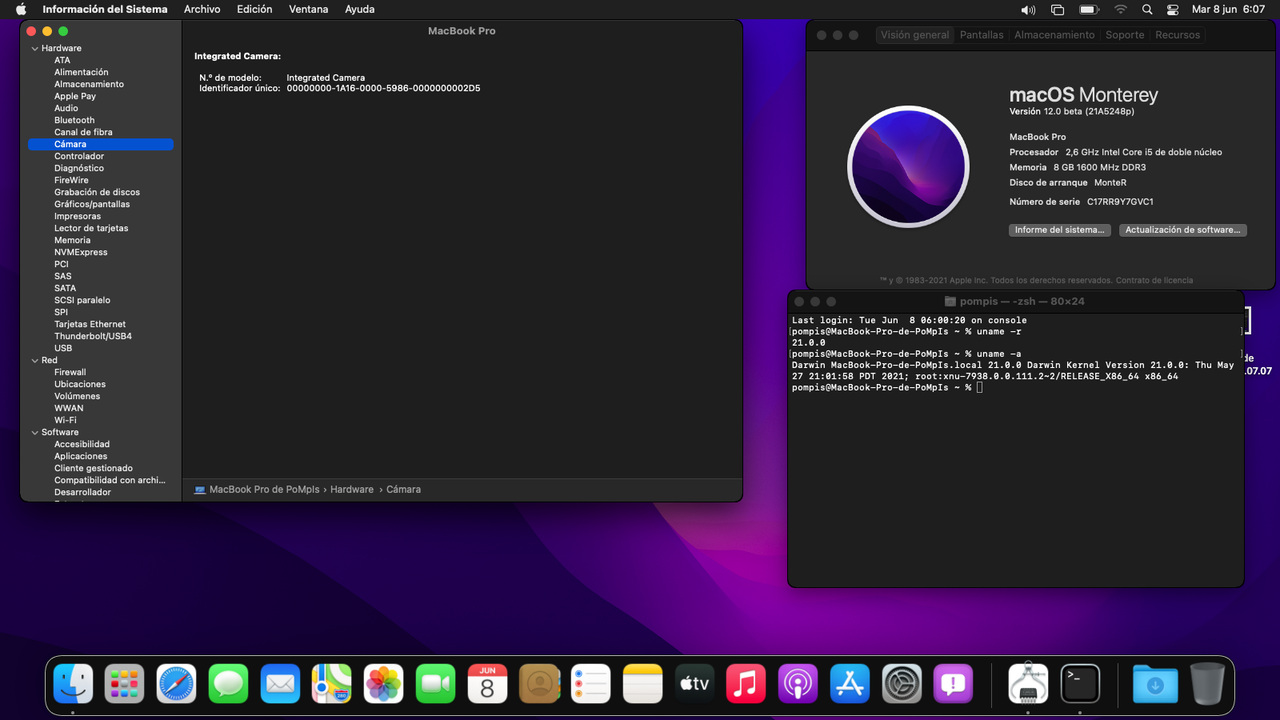Select Firewall under Red section
This screenshot has height=720, width=1280.
tap(70, 372)
